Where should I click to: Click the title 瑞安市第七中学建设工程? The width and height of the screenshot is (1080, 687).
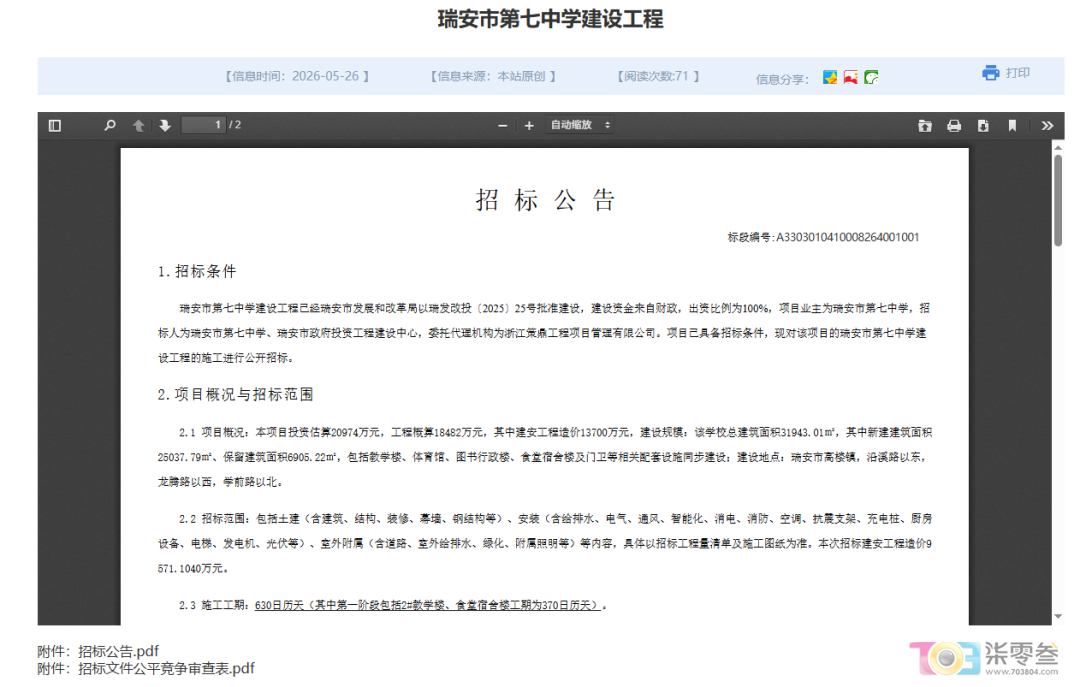click(550, 19)
